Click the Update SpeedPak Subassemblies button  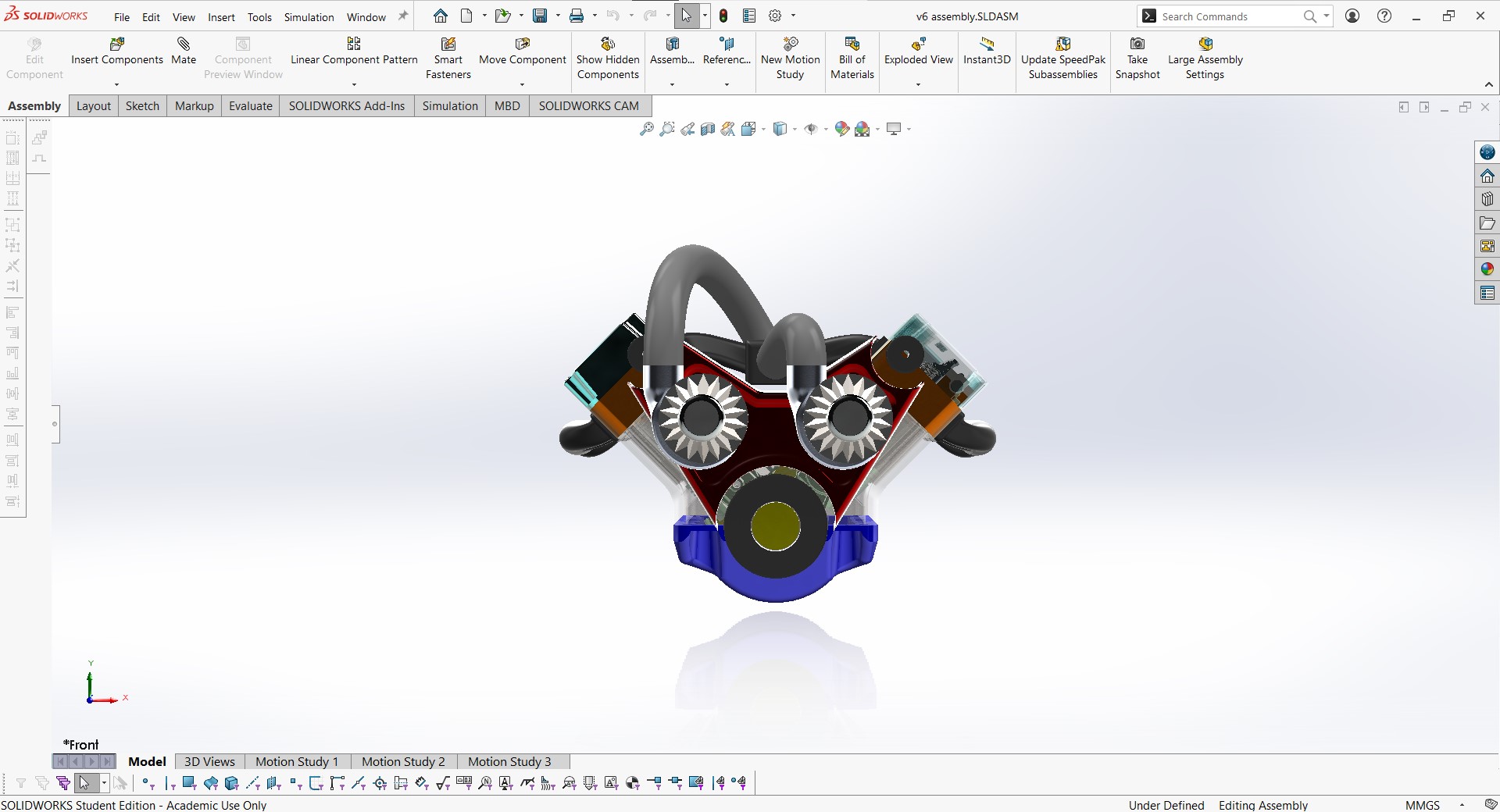pyautogui.click(x=1063, y=59)
